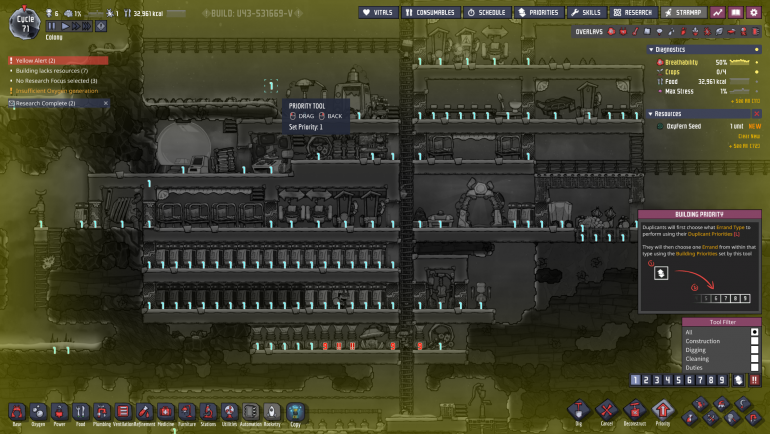The height and width of the screenshot is (434, 770).
Task: Open the colony reports chart button
Action: 718,12
